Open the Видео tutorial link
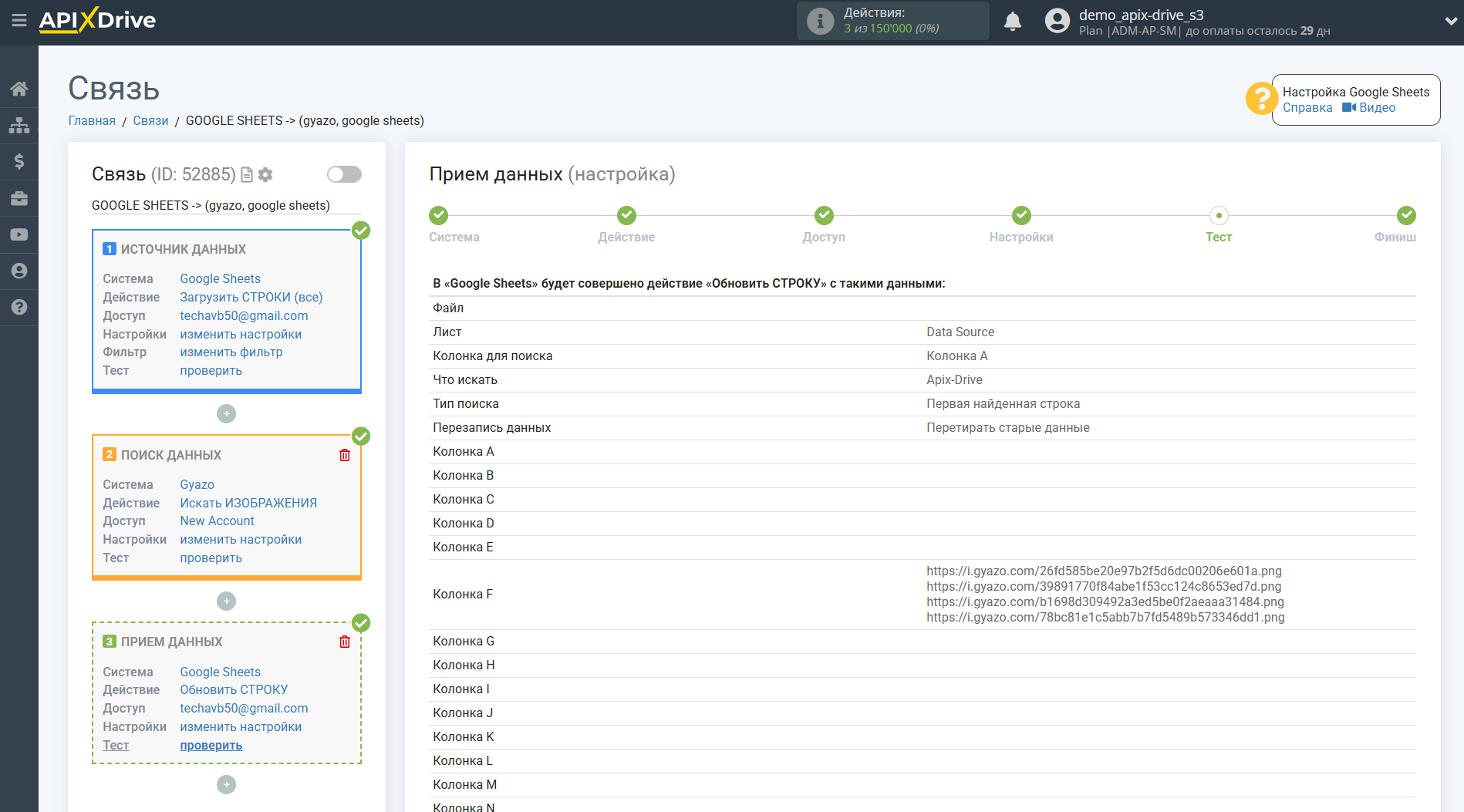1464x812 pixels. 1376,108
